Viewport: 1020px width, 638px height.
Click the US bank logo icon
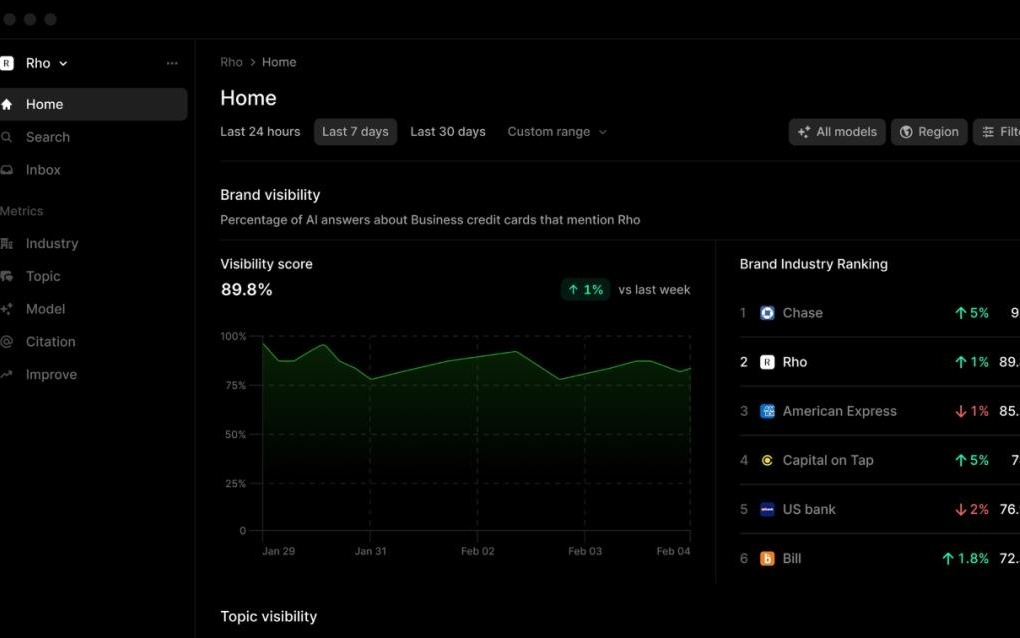tap(768, 509)
